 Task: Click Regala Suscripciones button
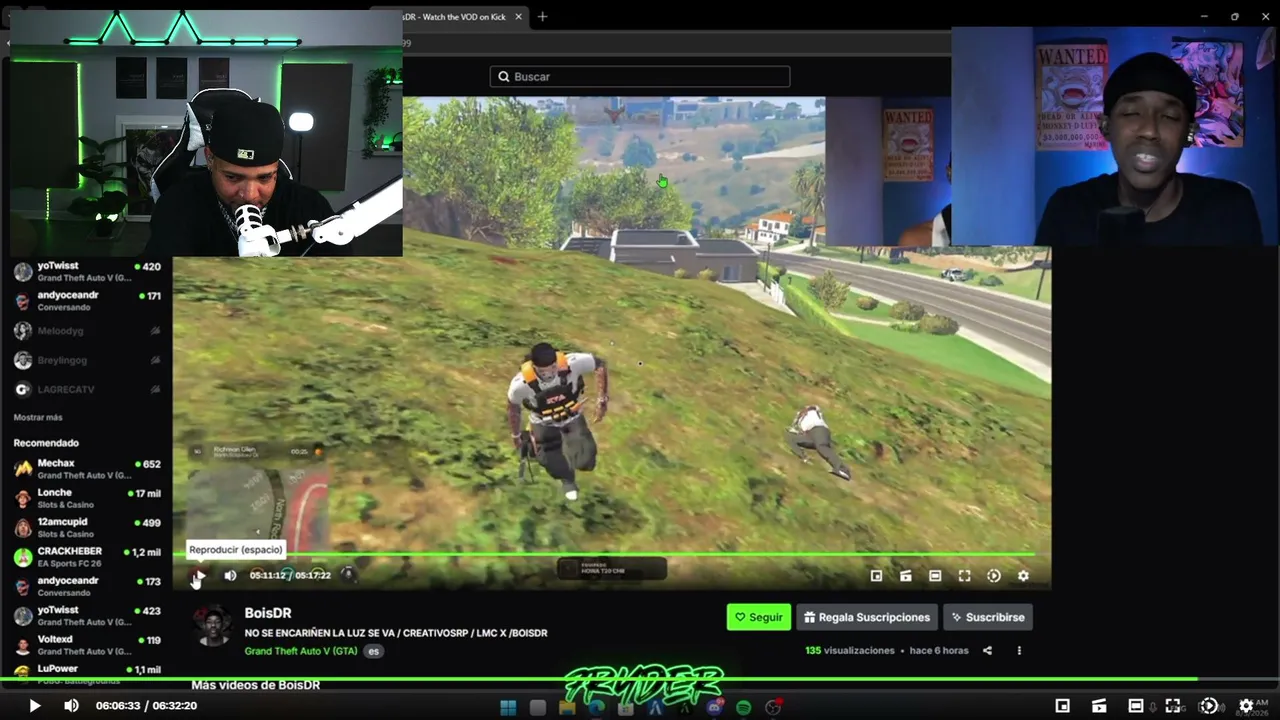[867, 617]
